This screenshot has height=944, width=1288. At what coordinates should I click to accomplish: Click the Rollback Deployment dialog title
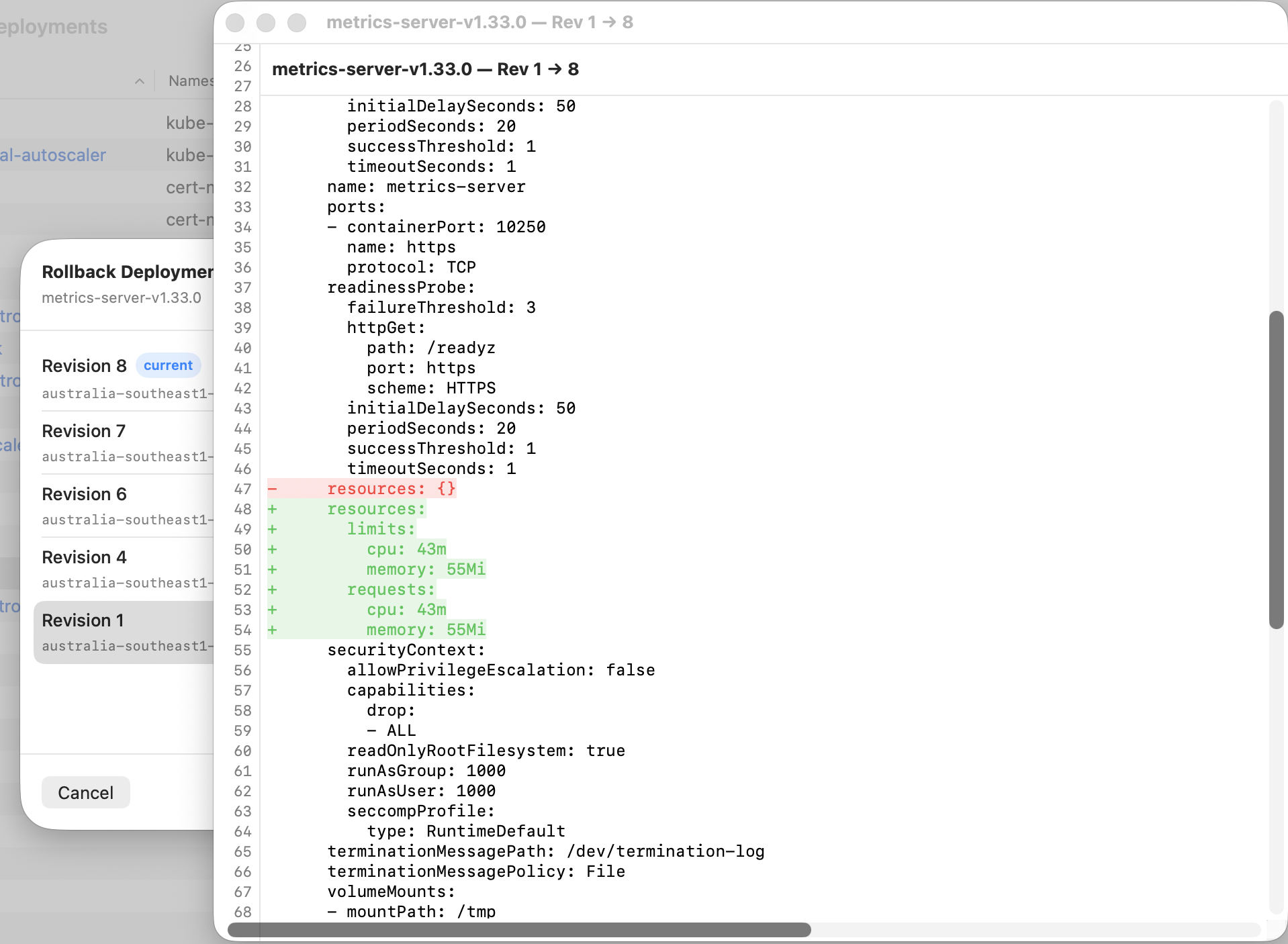coord(128,271)
